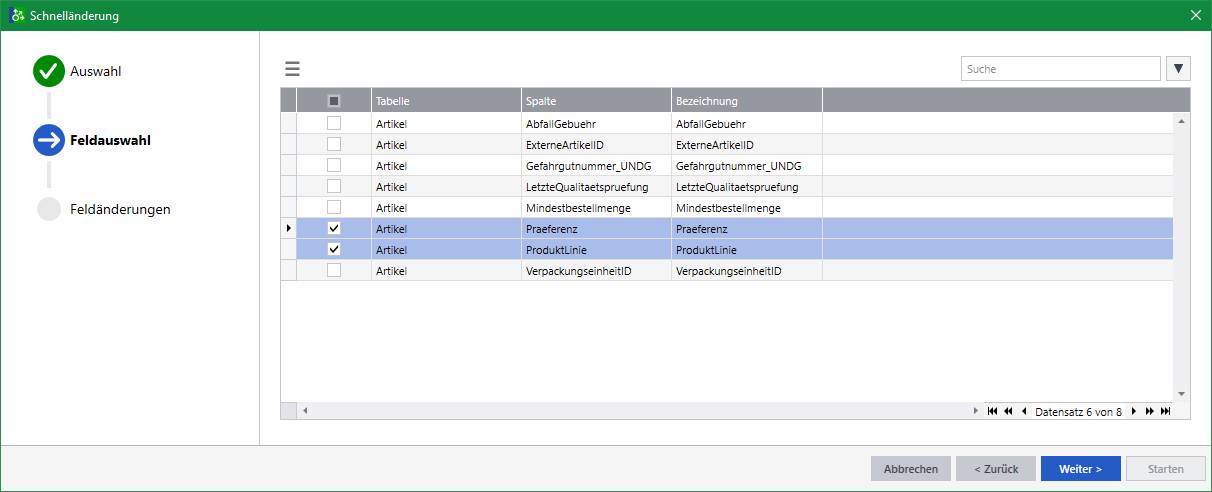
Task: Enable the AbfallGebuehr row checkbox
Action: tap(334, 123)
